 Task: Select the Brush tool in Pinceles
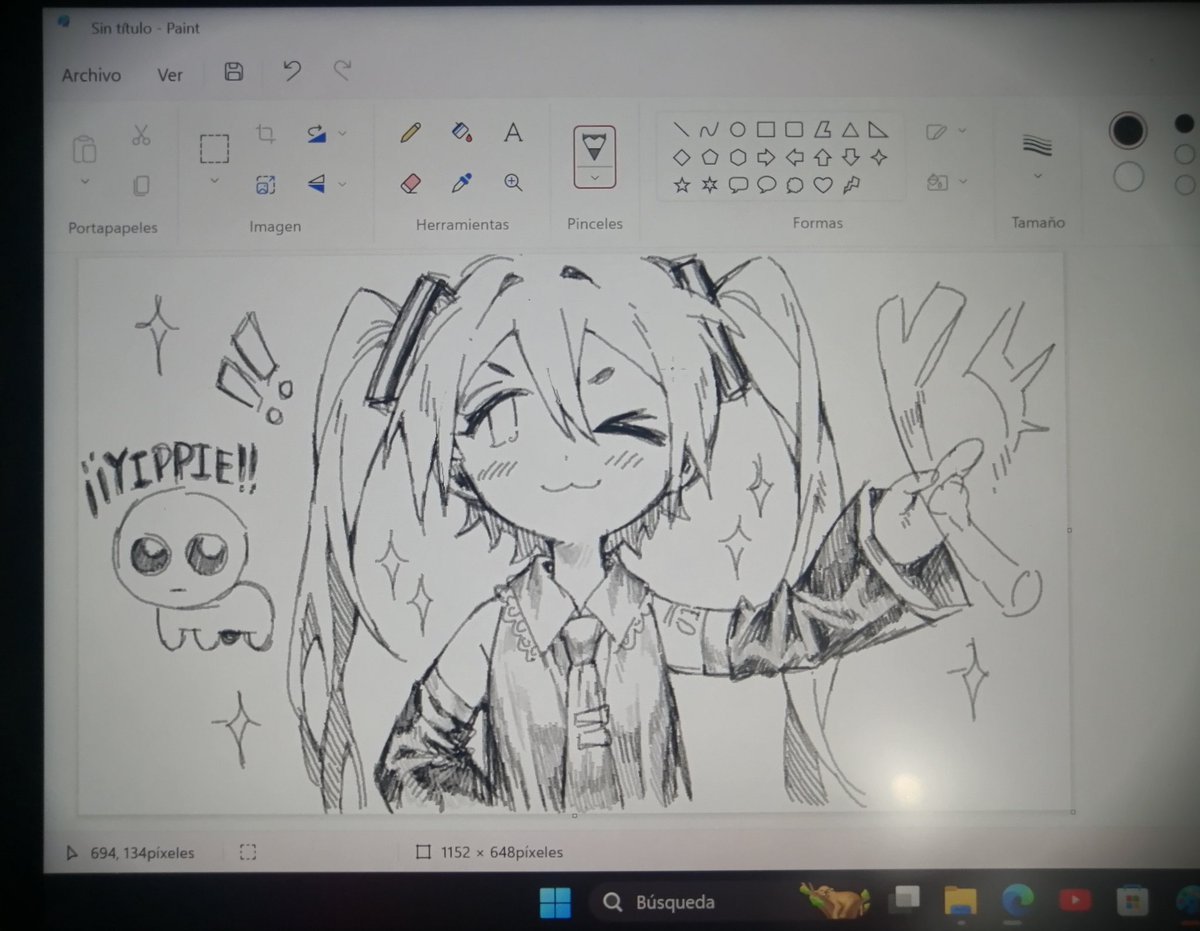point(594,149)
